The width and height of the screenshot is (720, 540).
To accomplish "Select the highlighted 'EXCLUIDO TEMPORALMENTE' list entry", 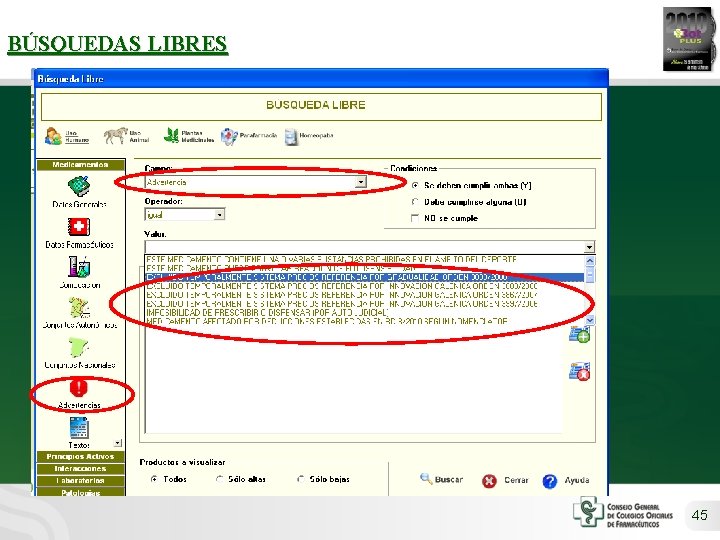I will coord(365,277).
